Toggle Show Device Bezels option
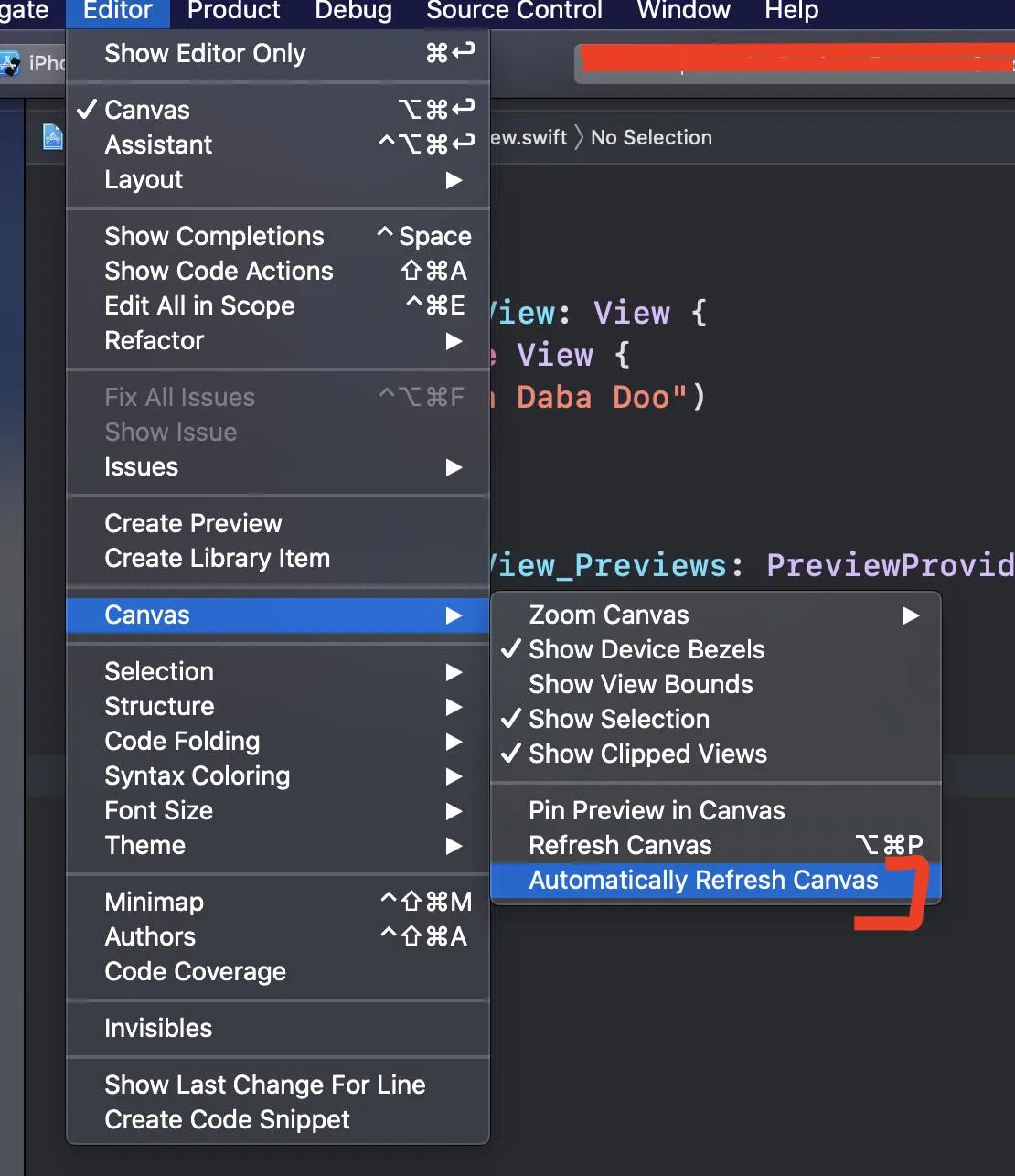 (x=646, y=649)
